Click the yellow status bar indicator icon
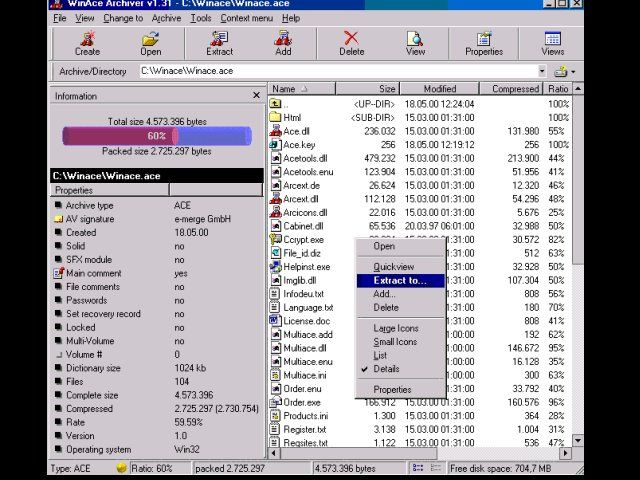640x480 pixels. (x=121, y=468)
